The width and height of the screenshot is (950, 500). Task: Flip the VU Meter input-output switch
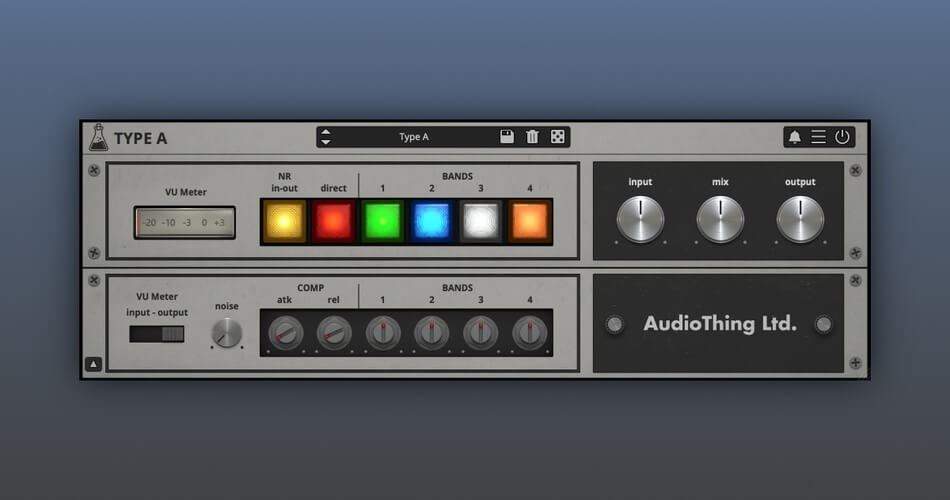(x=157, y=334)
